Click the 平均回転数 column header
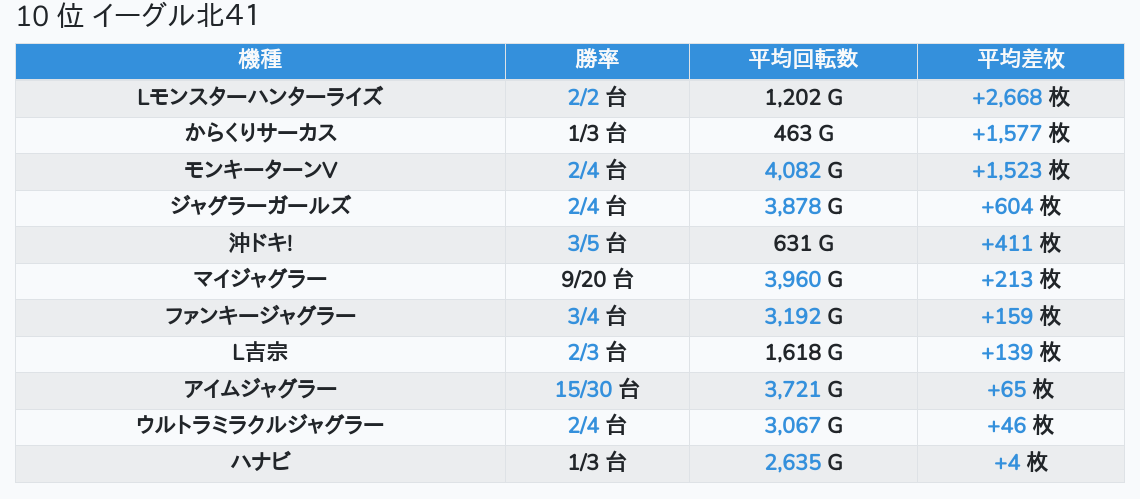1140x499 pixels. click(803, 60)
